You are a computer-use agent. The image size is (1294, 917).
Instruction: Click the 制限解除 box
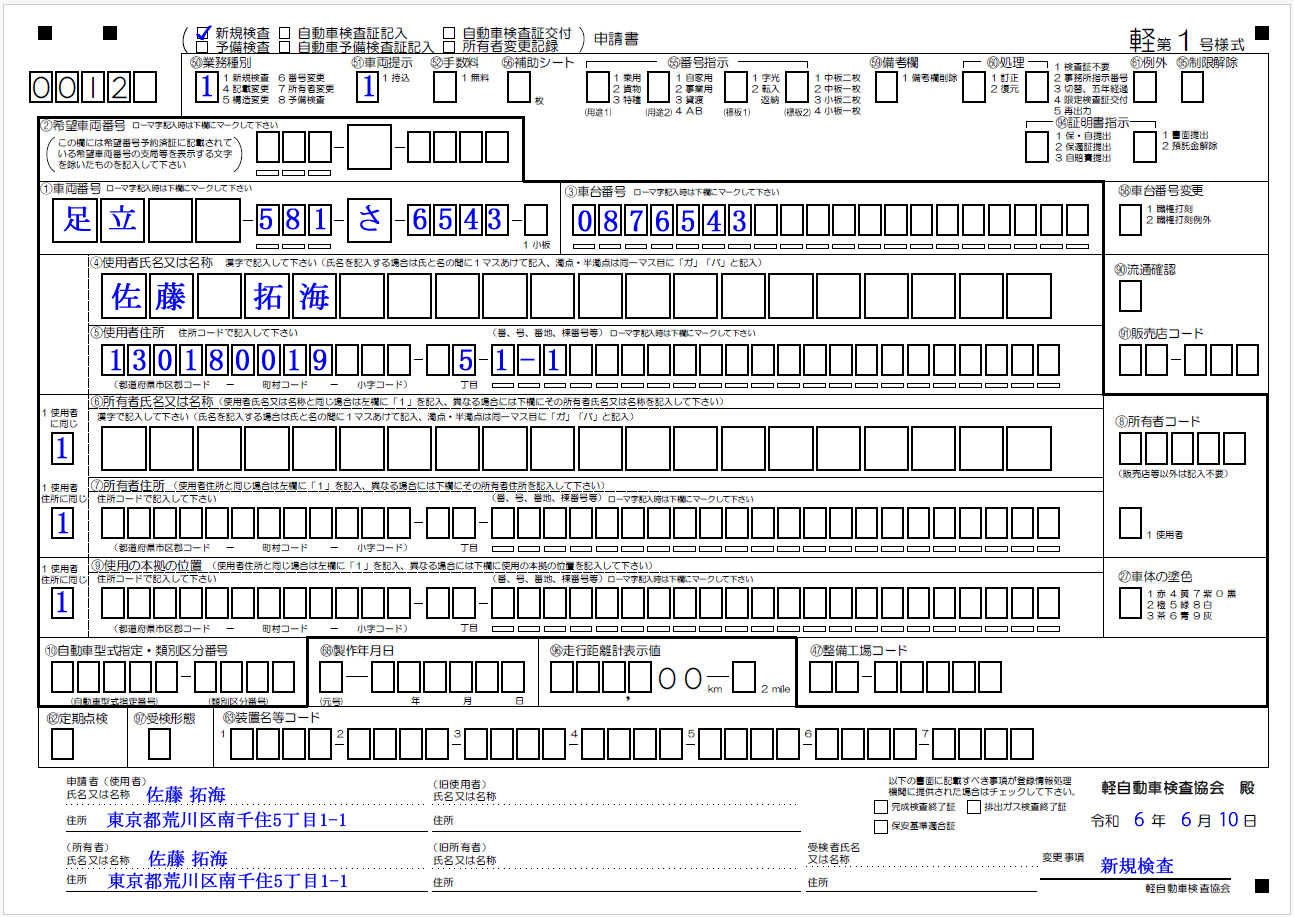tap(1192, 87)
